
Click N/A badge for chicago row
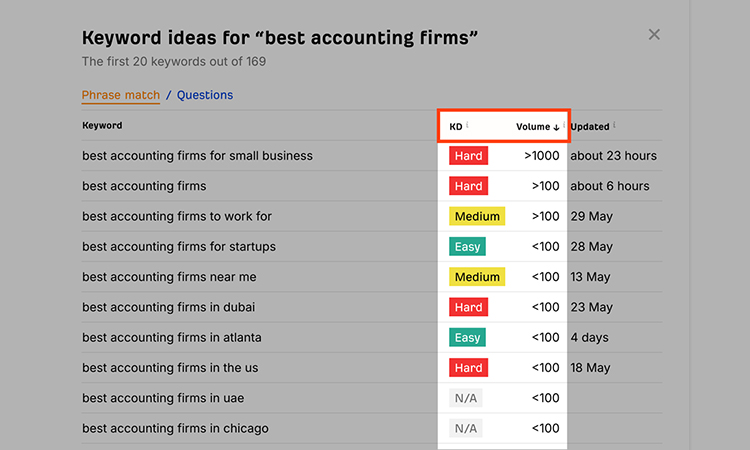[x=465, y=428]
